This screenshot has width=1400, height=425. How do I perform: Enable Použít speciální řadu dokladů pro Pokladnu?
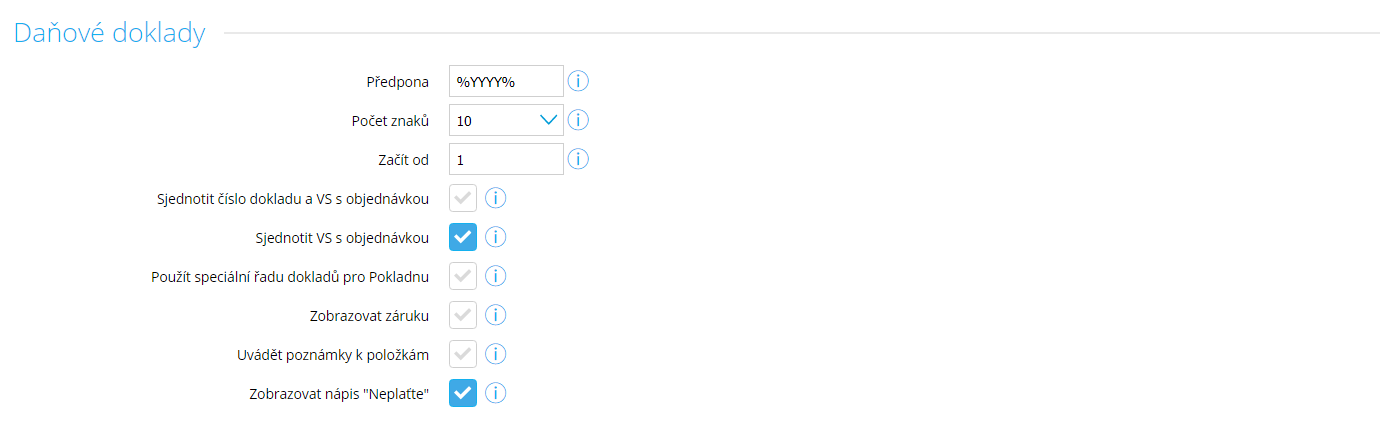463,276
